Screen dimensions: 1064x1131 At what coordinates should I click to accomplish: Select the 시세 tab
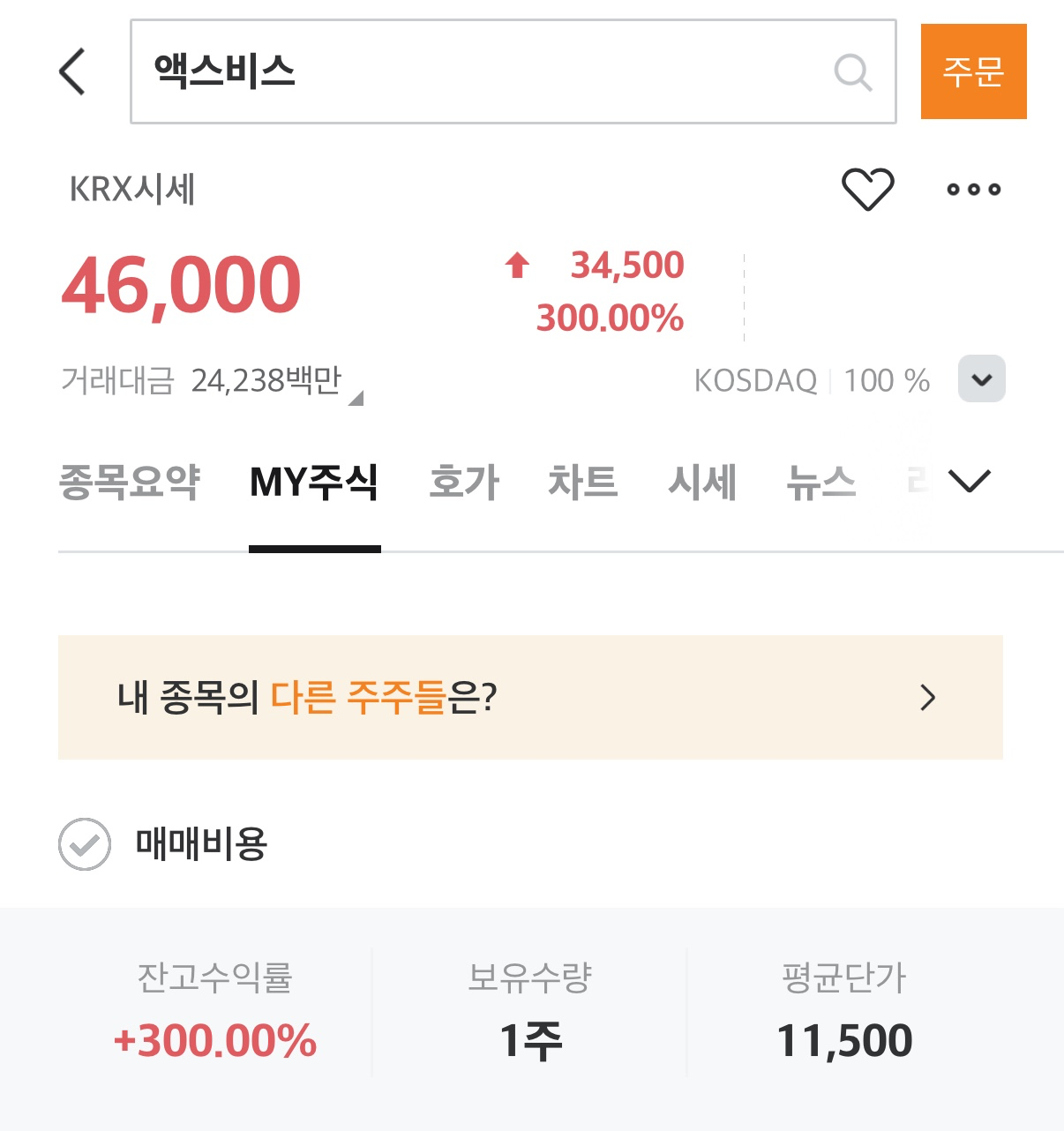pos(702,483)
